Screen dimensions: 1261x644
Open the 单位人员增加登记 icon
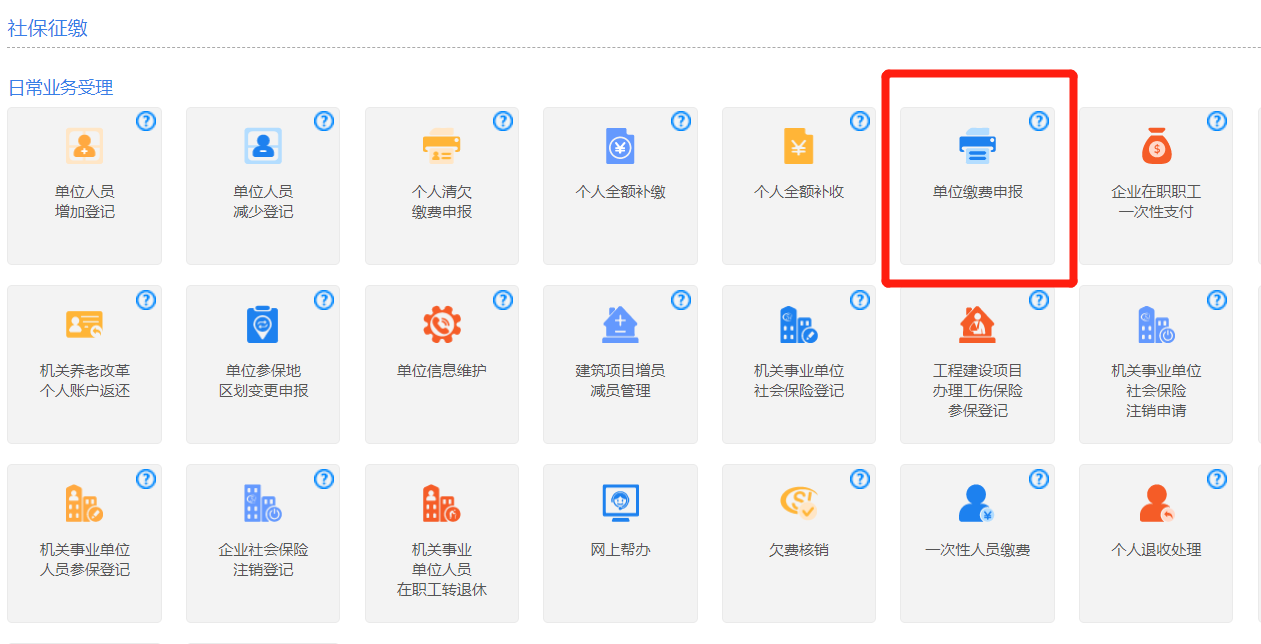pyautogui.click(x=84, y=146)
